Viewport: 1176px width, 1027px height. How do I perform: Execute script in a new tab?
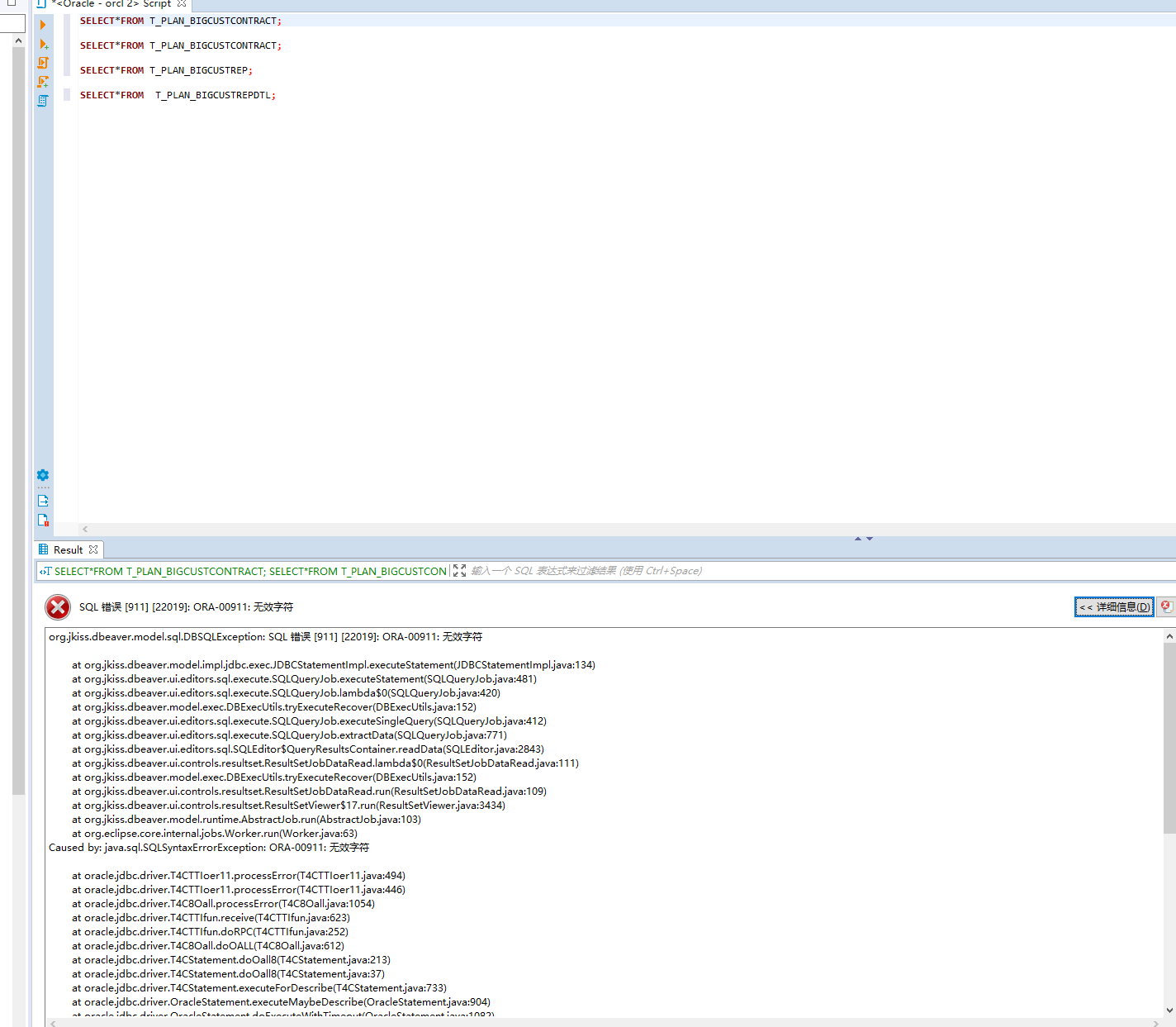[x=43, y=82]
